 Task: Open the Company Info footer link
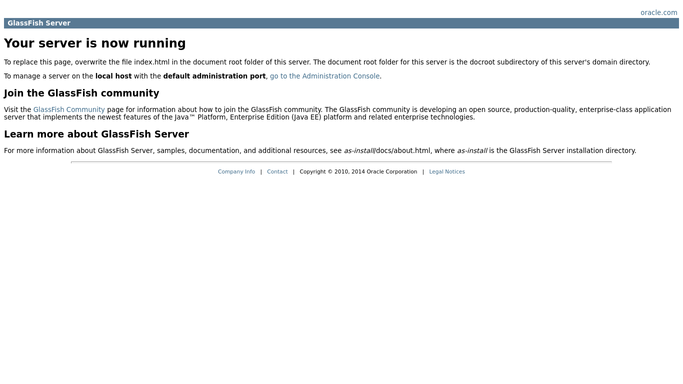[x=237, y=172]
